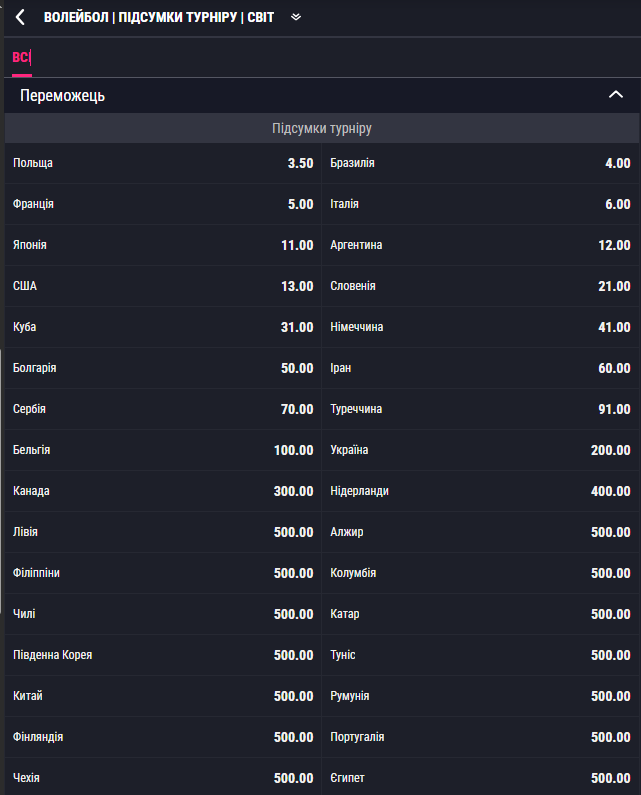Screen dimensions: 641x795
Task: Choose Японія odds 11.00
Action: 163,245
